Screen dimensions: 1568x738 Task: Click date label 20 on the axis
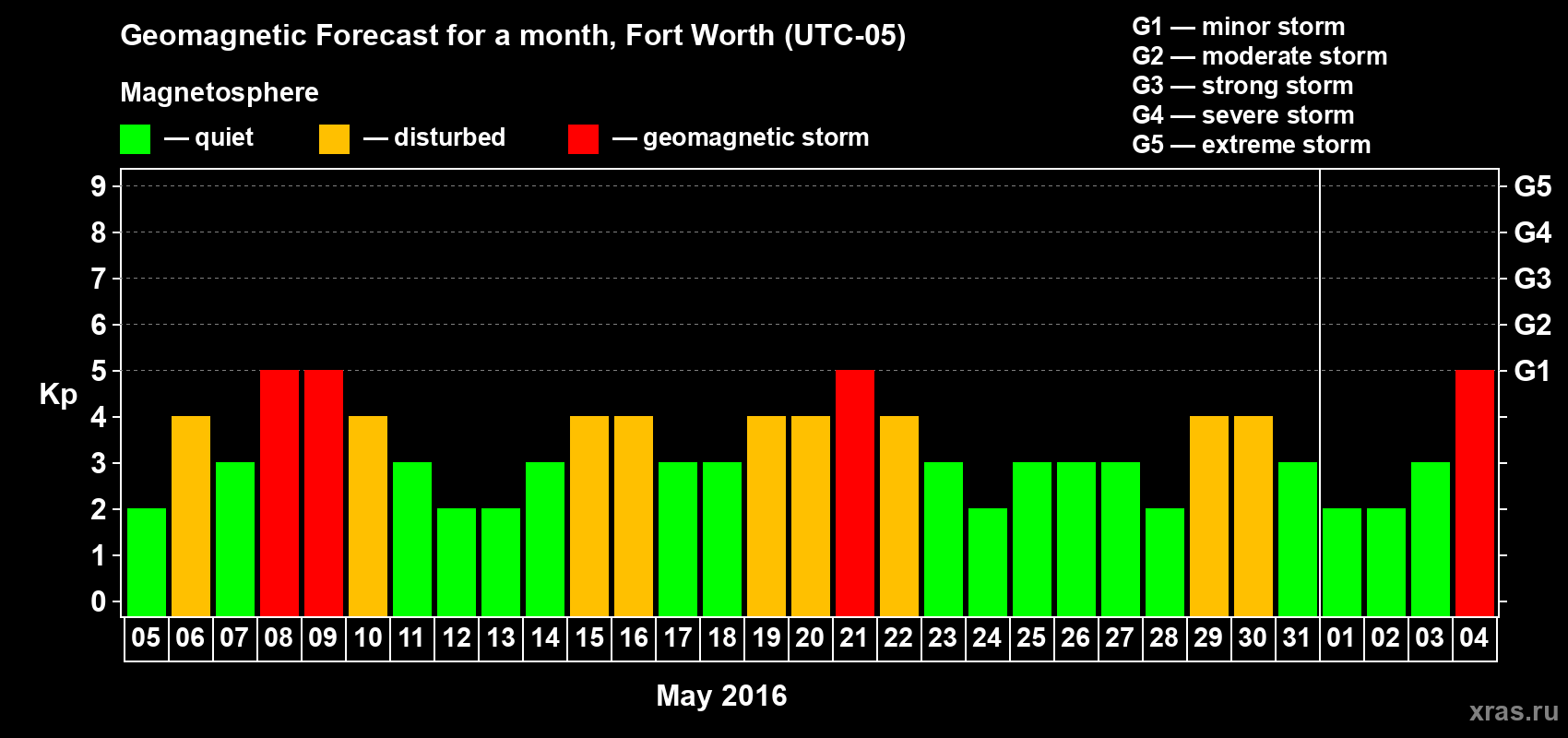[811, 637]
